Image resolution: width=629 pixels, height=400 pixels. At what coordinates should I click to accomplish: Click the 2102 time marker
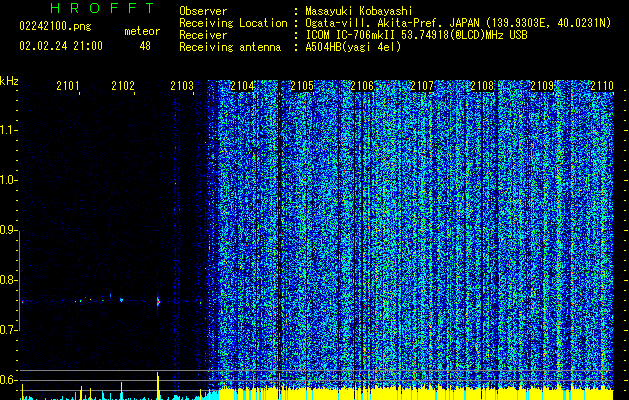point(123,86)
